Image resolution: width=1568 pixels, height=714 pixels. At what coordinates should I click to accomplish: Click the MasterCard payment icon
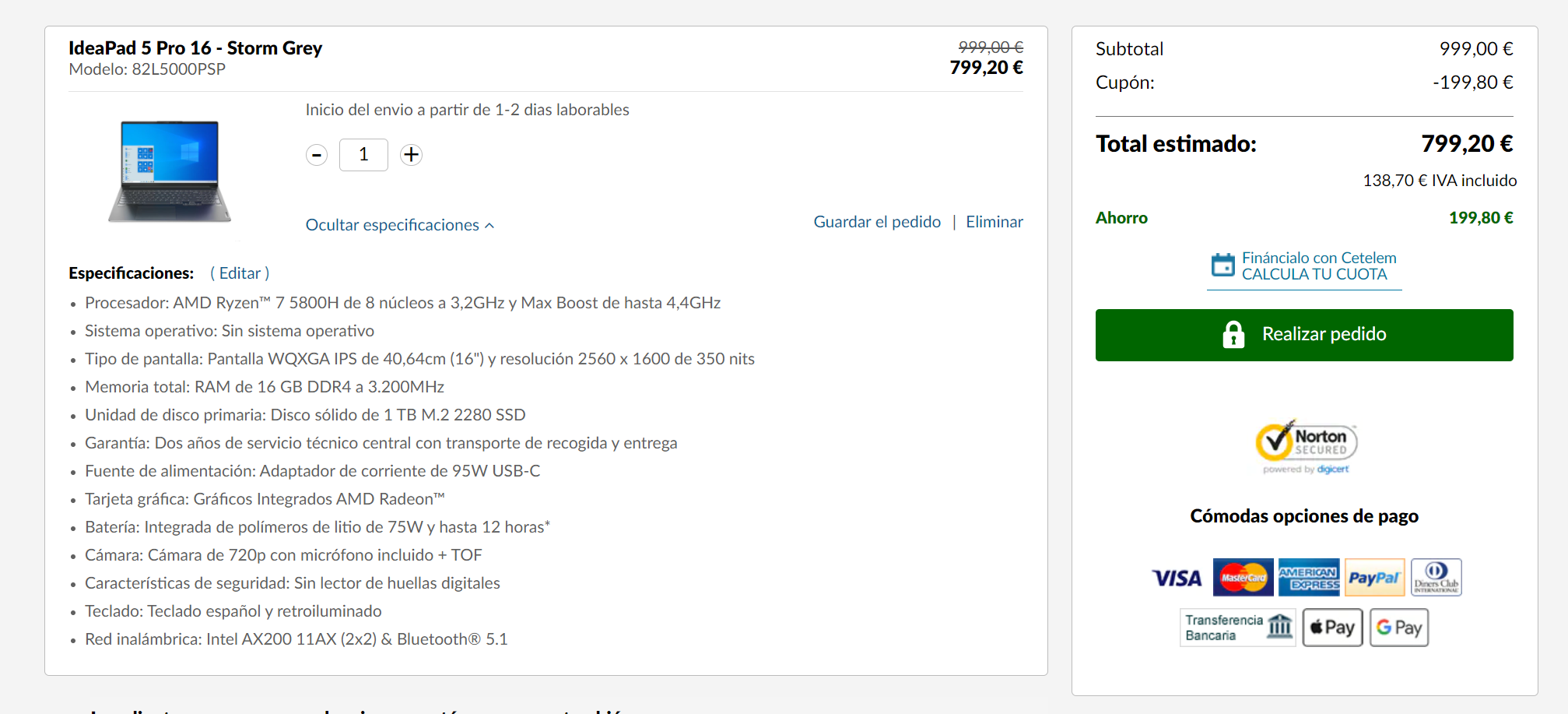(1243, 578)
